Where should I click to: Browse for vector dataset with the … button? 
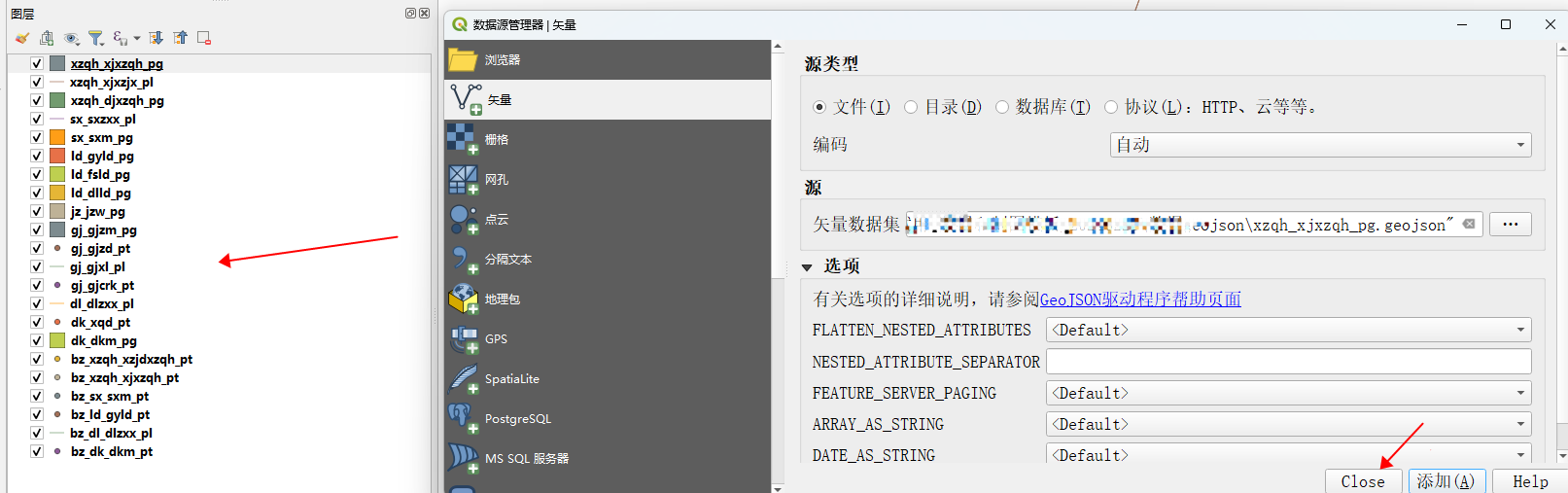pyautogui.click(x=1510, y=225)
